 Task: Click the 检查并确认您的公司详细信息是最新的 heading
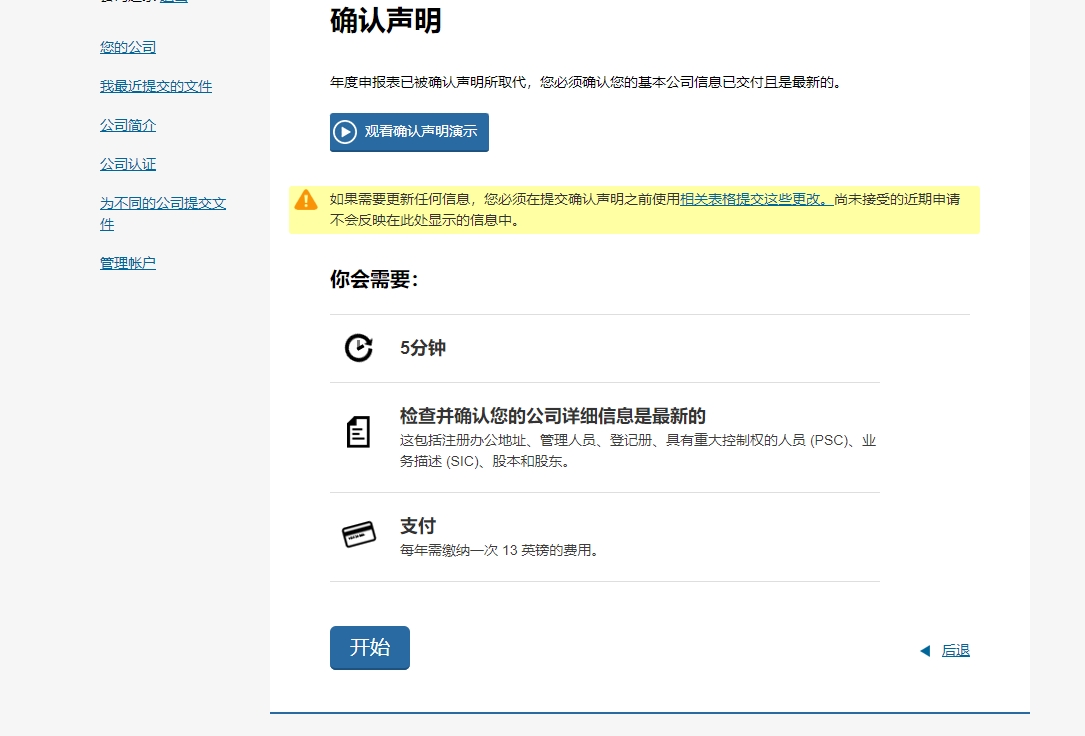[553, 416]
